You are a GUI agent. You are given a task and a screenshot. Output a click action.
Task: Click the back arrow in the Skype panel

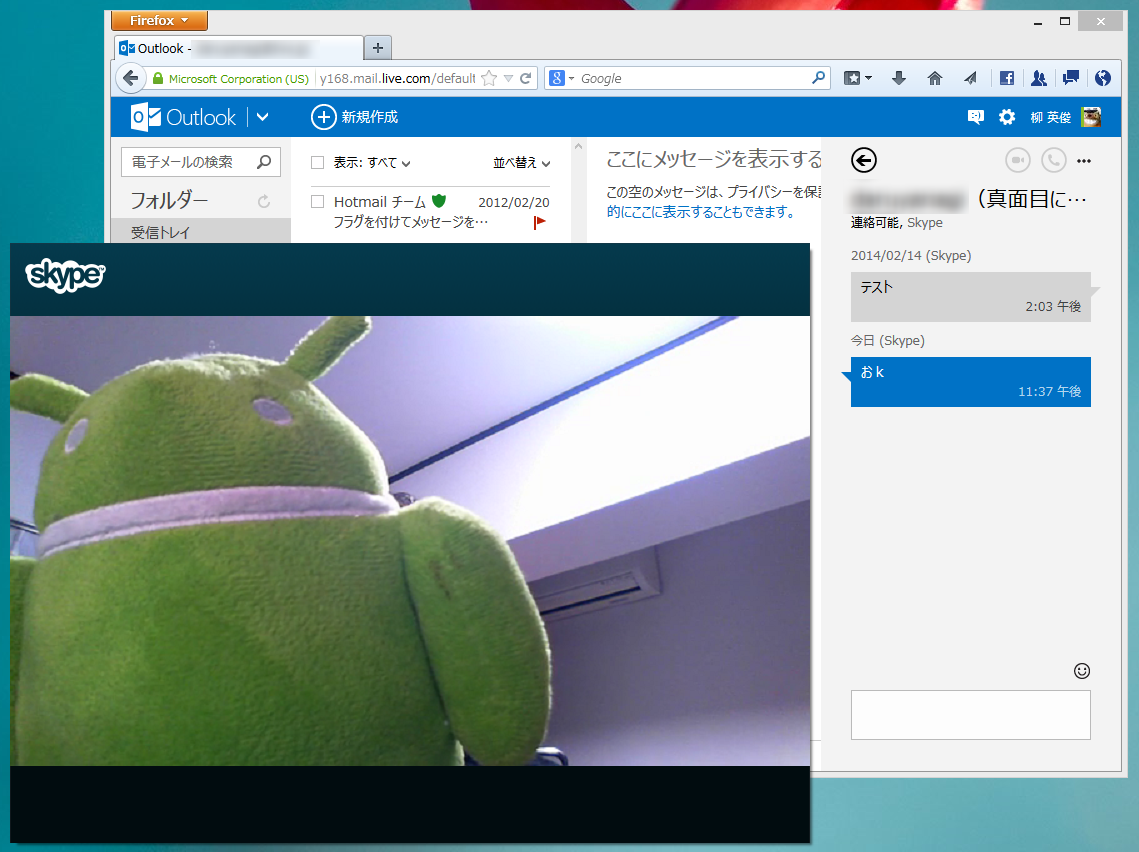pyautogui.click(x=863, y=160)
